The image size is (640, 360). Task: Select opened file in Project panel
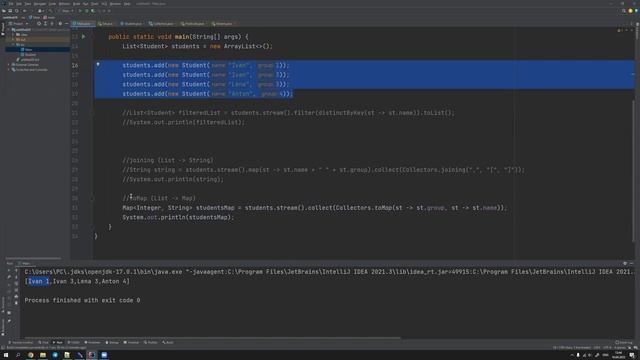point(39,24)
